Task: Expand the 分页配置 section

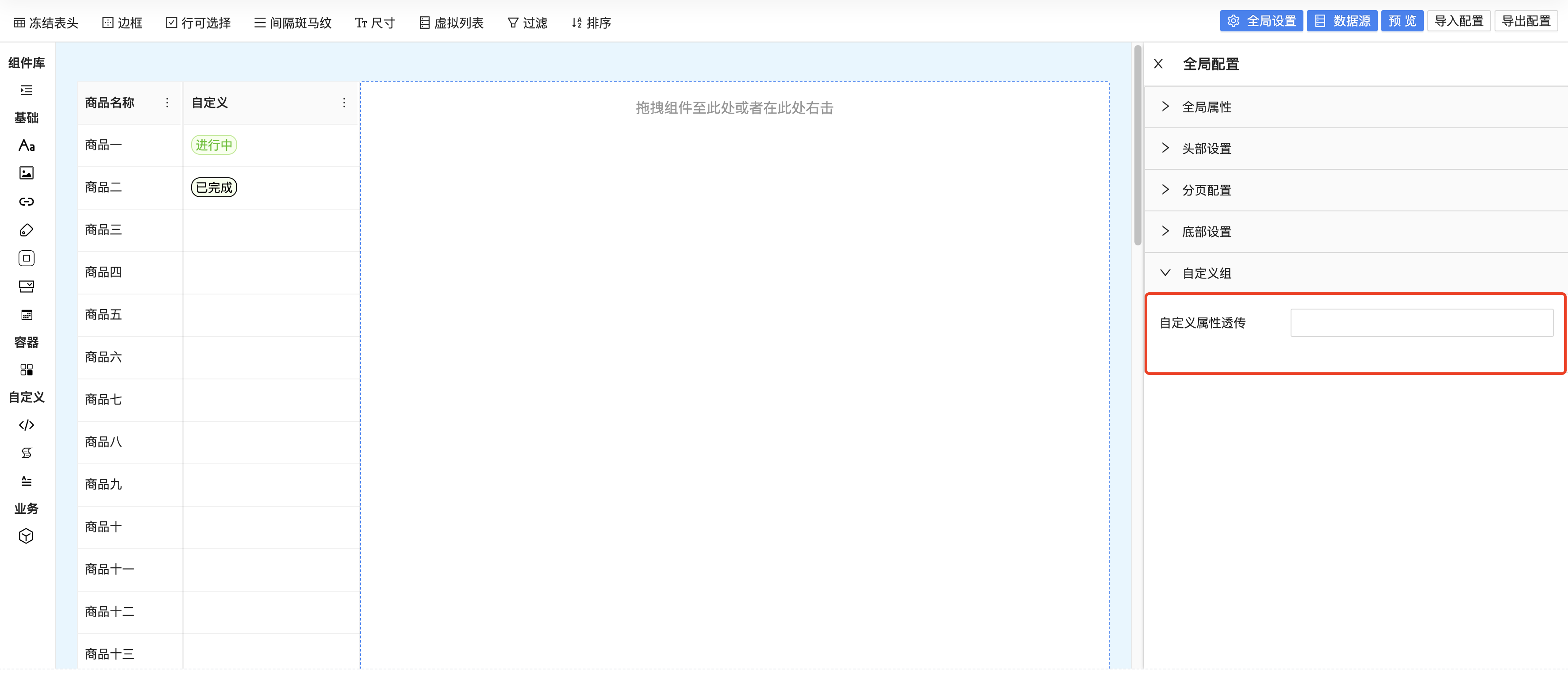Action: point(1206,190)
